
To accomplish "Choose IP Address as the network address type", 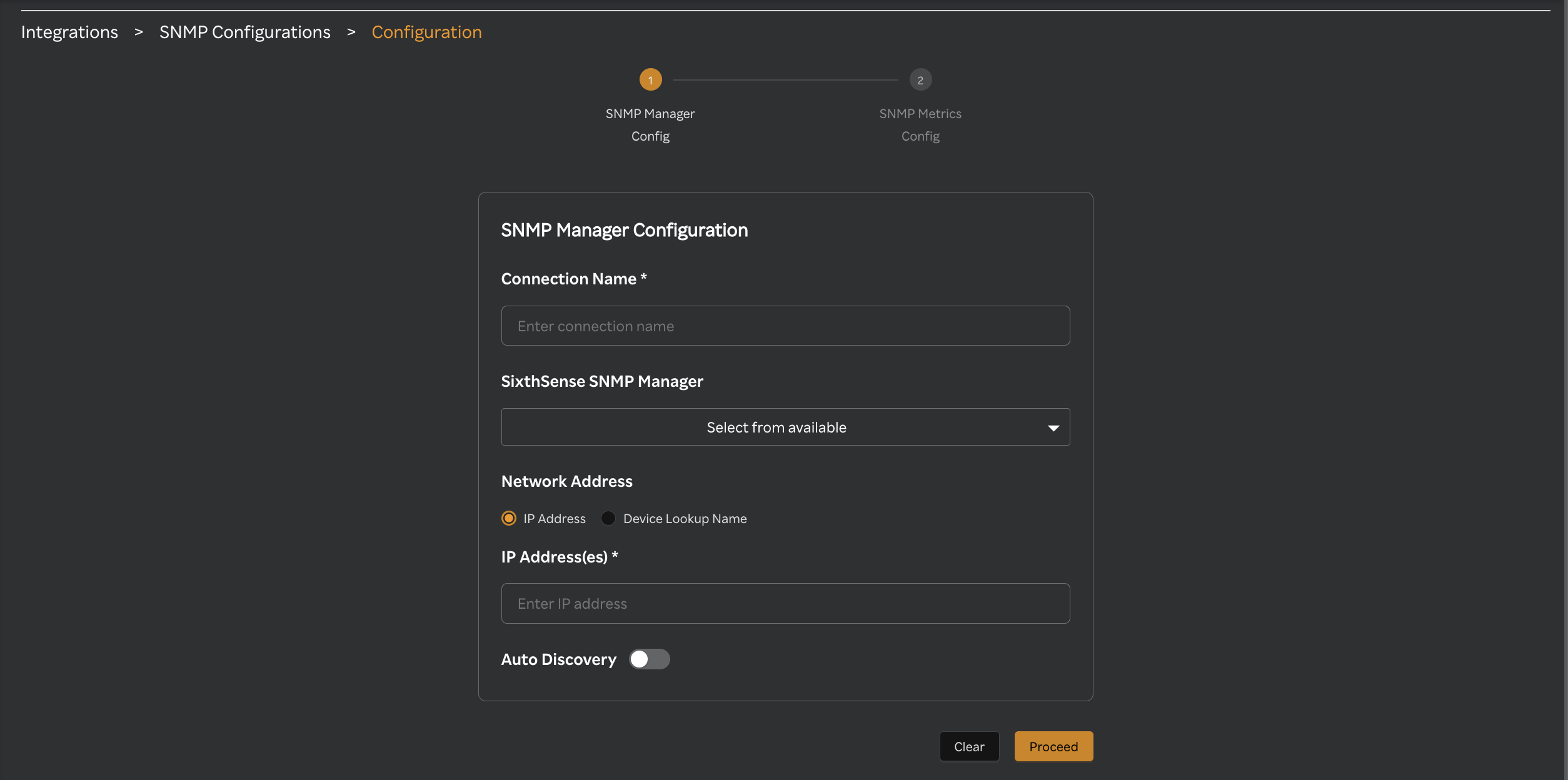I will click(x=508, y=518).
